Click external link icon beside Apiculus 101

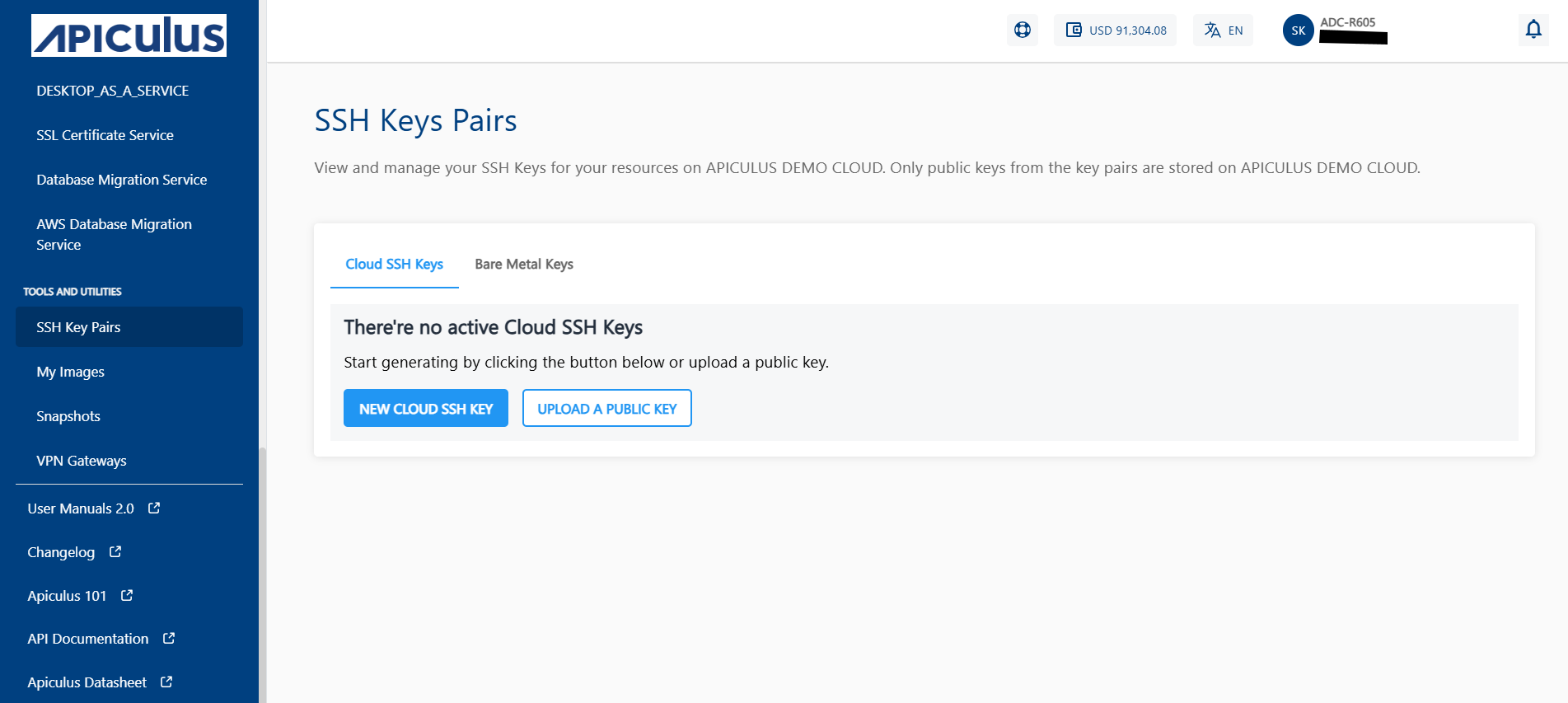[x=127, y=595]
